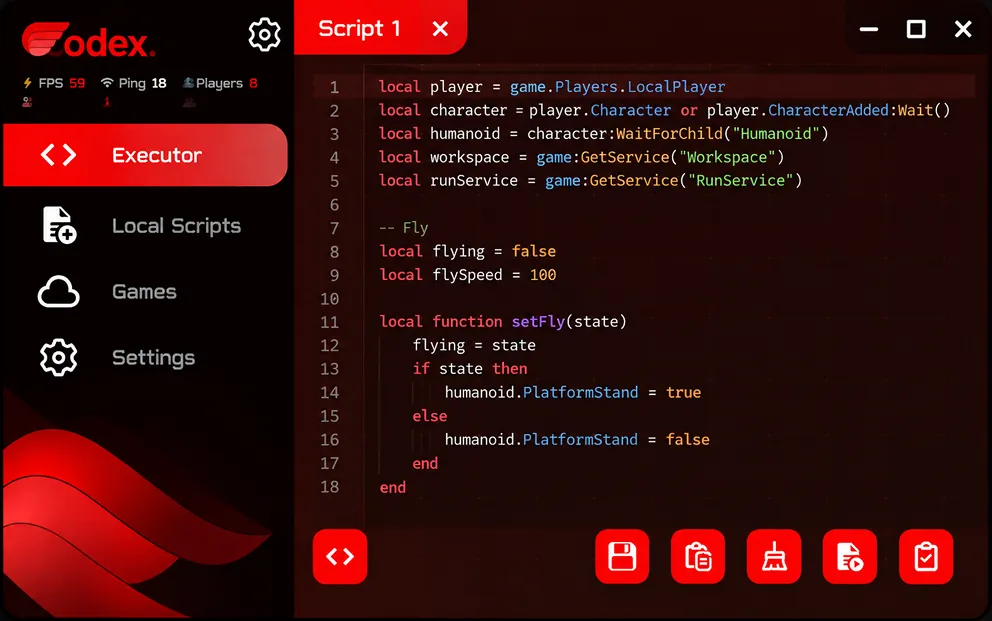Screen dimensions: 992x621
Task: Open the gear icon beside the Codex logo
Action: pos(264,34)
